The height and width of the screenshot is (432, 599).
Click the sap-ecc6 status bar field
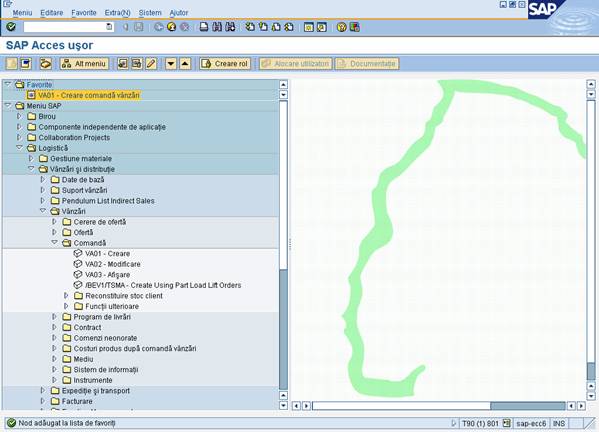click(531, 423)
